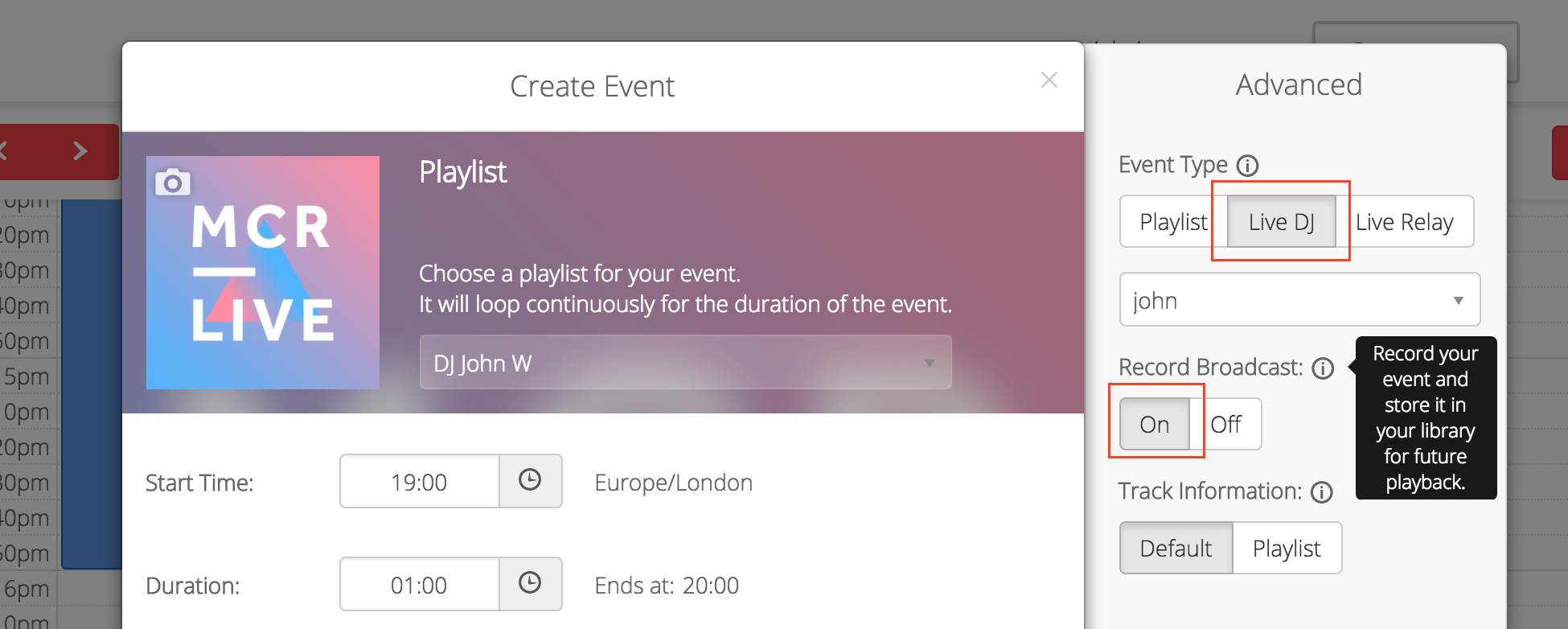Screen dimensions: 1568x629
Task: Click the Record Broadcast info icon
Action: (1323, 368)
